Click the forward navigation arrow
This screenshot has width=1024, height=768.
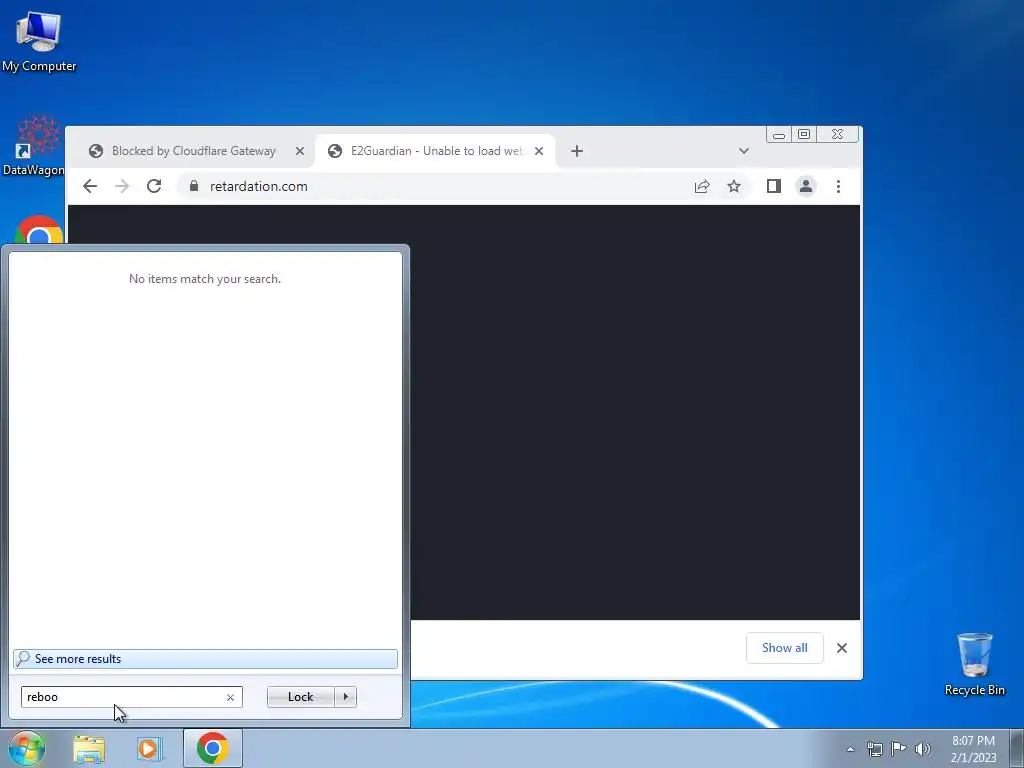click(x=121, y=186)
